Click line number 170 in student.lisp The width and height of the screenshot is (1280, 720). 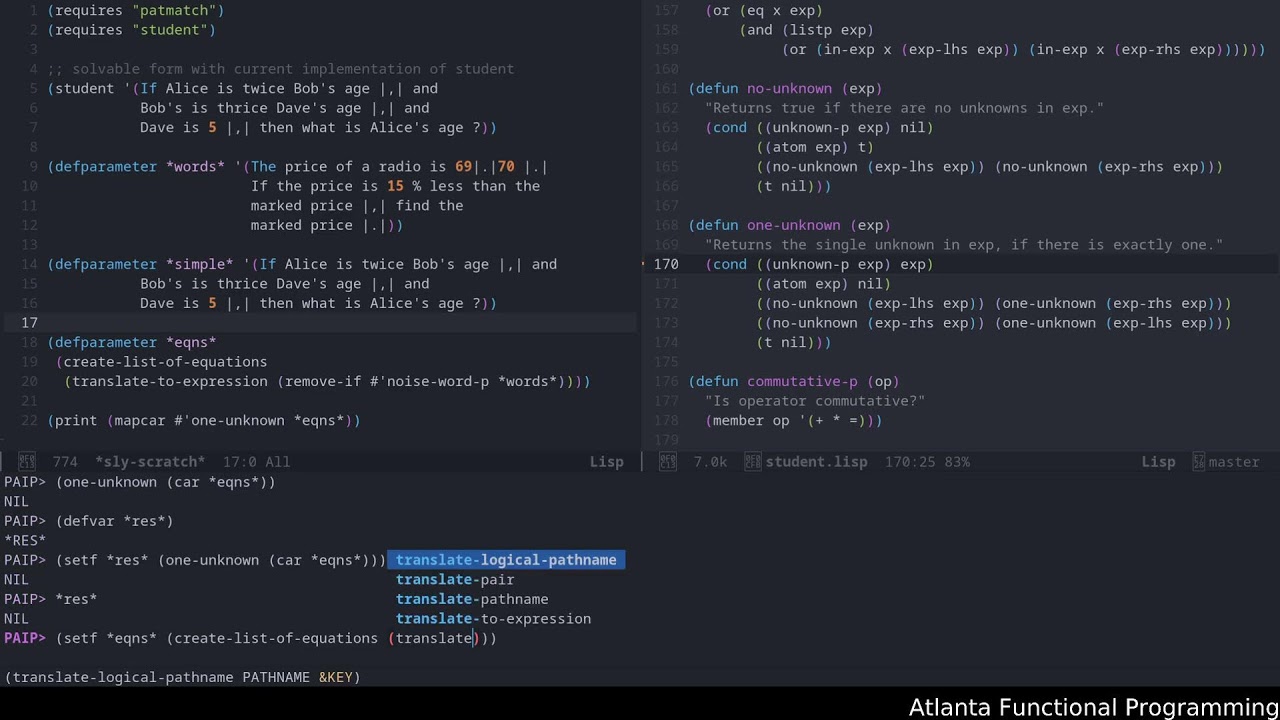(666, 264)
